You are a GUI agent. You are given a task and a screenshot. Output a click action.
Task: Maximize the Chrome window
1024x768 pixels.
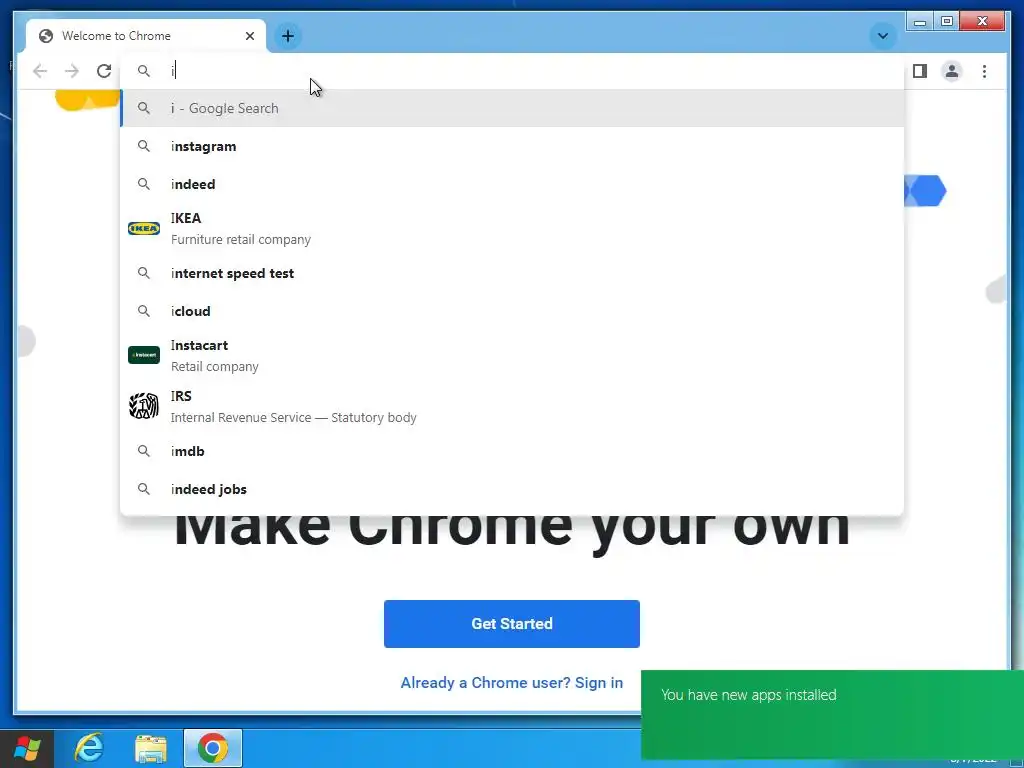947,22
